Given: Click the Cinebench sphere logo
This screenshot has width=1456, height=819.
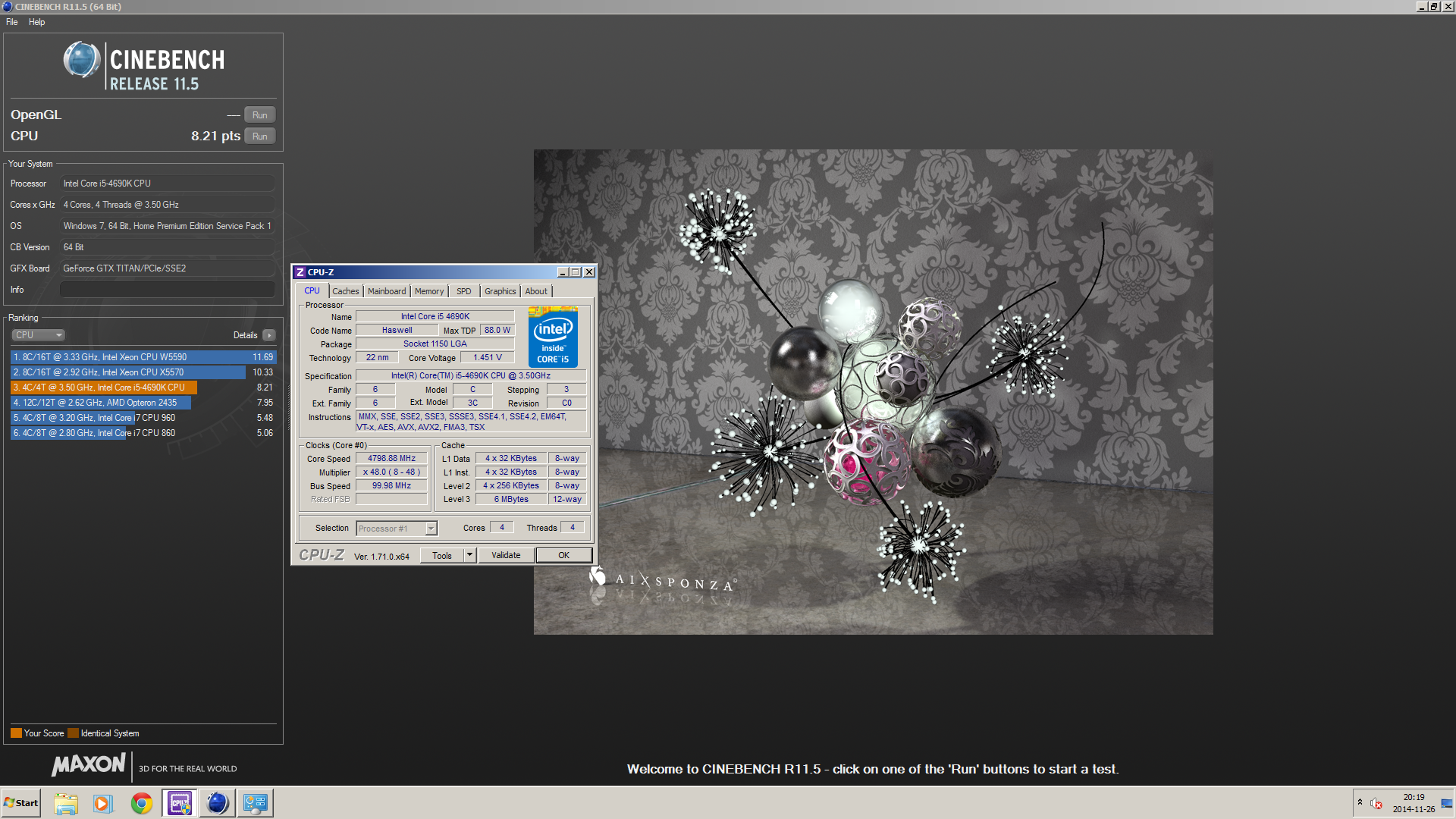Looking at the screenshot, I should (x=82, y=60).
